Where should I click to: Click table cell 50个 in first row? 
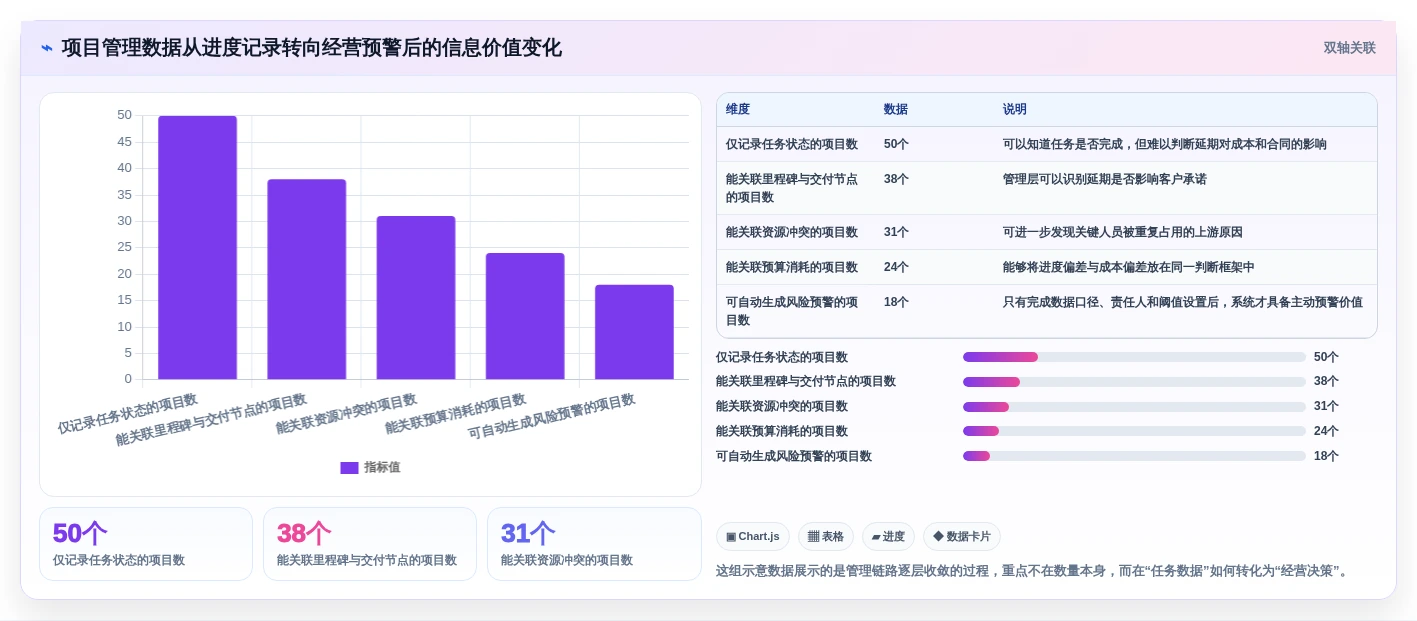(x=896, y=144)
